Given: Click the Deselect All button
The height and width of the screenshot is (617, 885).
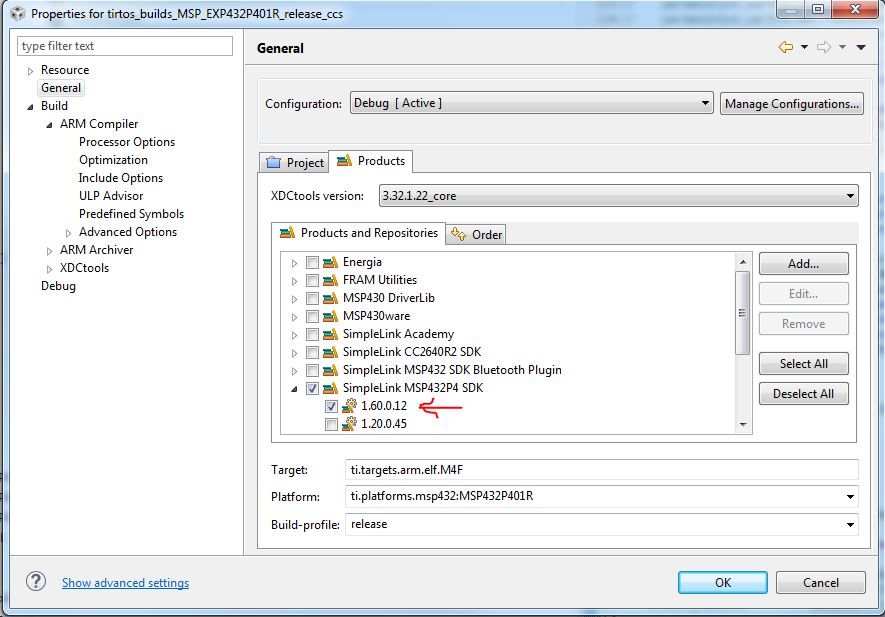Looking at the screenshot, I should pyautogui.click(x=803, y=393).
